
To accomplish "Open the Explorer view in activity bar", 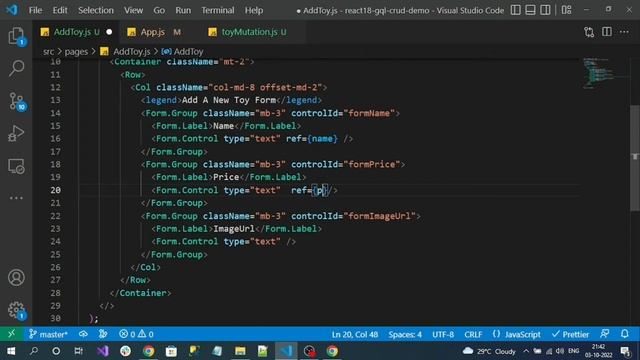I will coord(16,36).
